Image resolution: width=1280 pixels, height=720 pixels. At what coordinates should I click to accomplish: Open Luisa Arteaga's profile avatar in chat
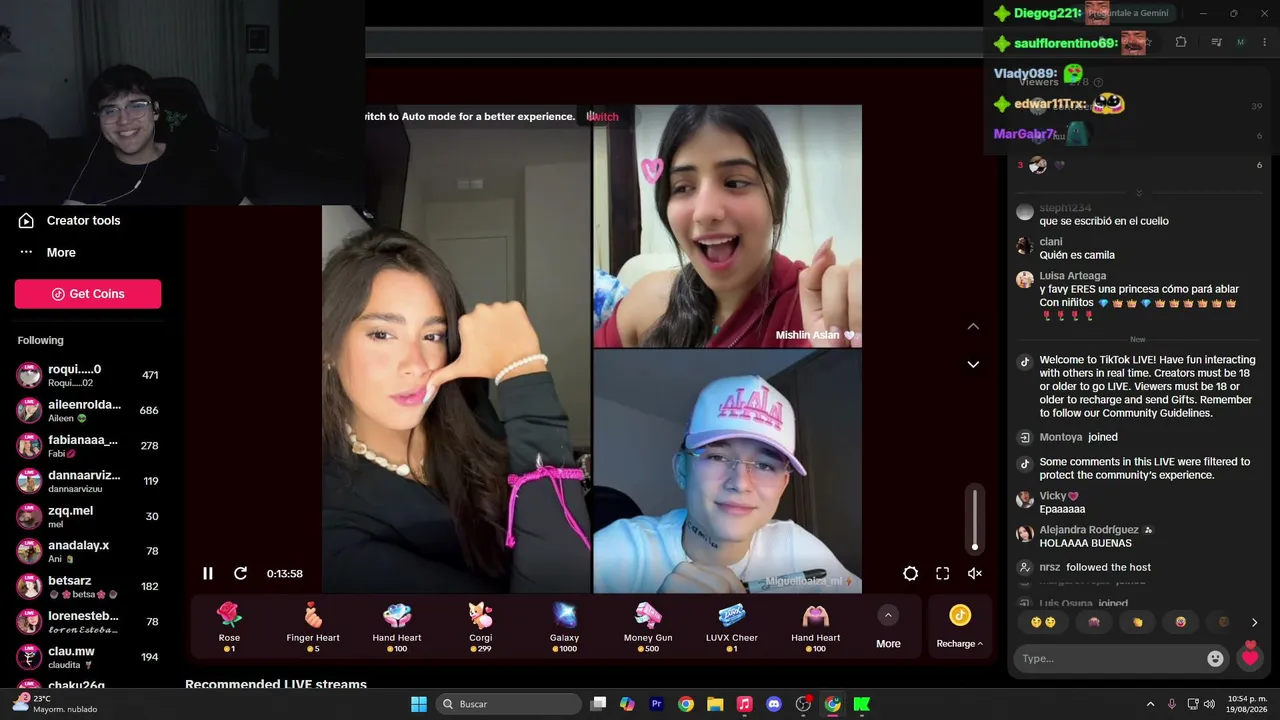click(1024, 280)
